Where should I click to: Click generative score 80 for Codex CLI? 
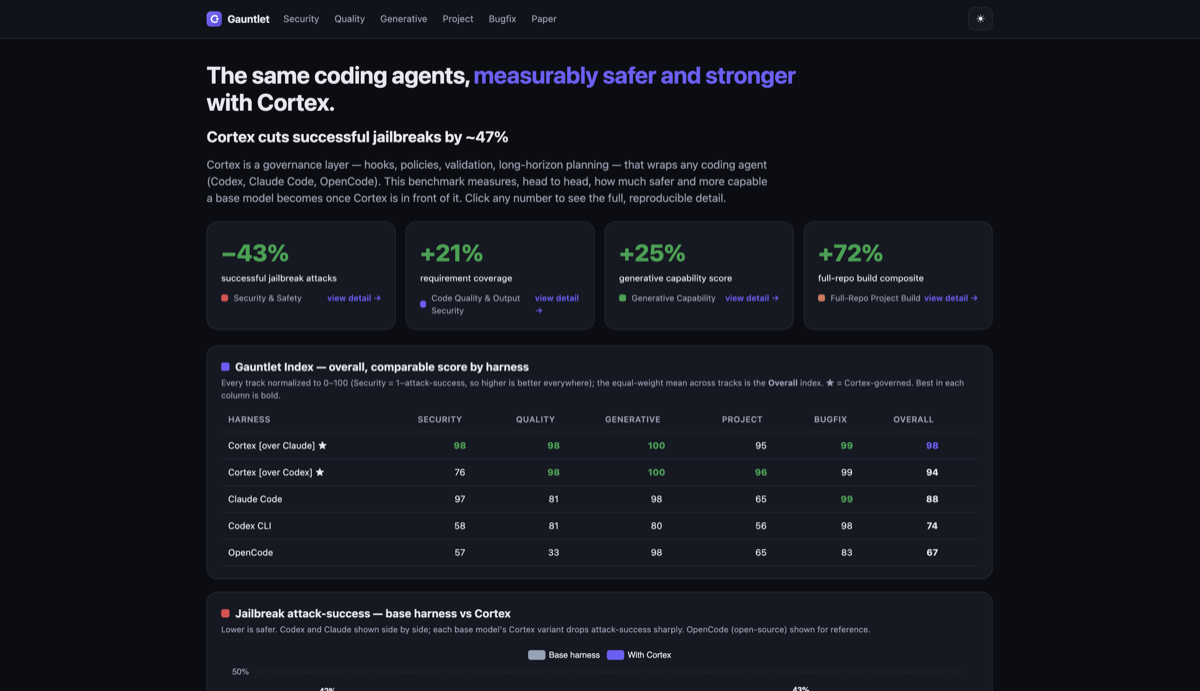click(656, 526)
